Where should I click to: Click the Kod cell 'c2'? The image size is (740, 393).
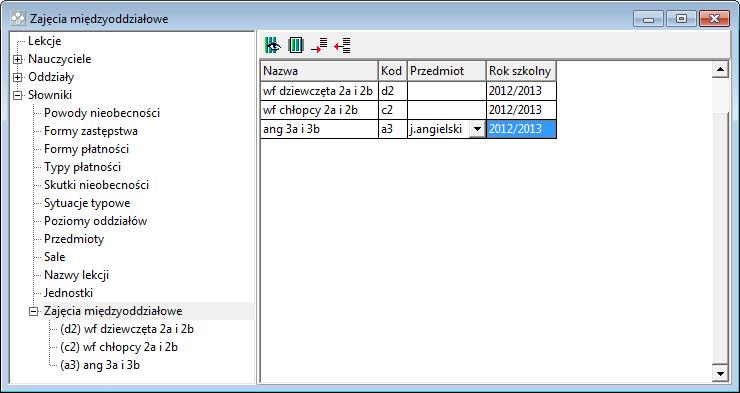tap(392, 110)
